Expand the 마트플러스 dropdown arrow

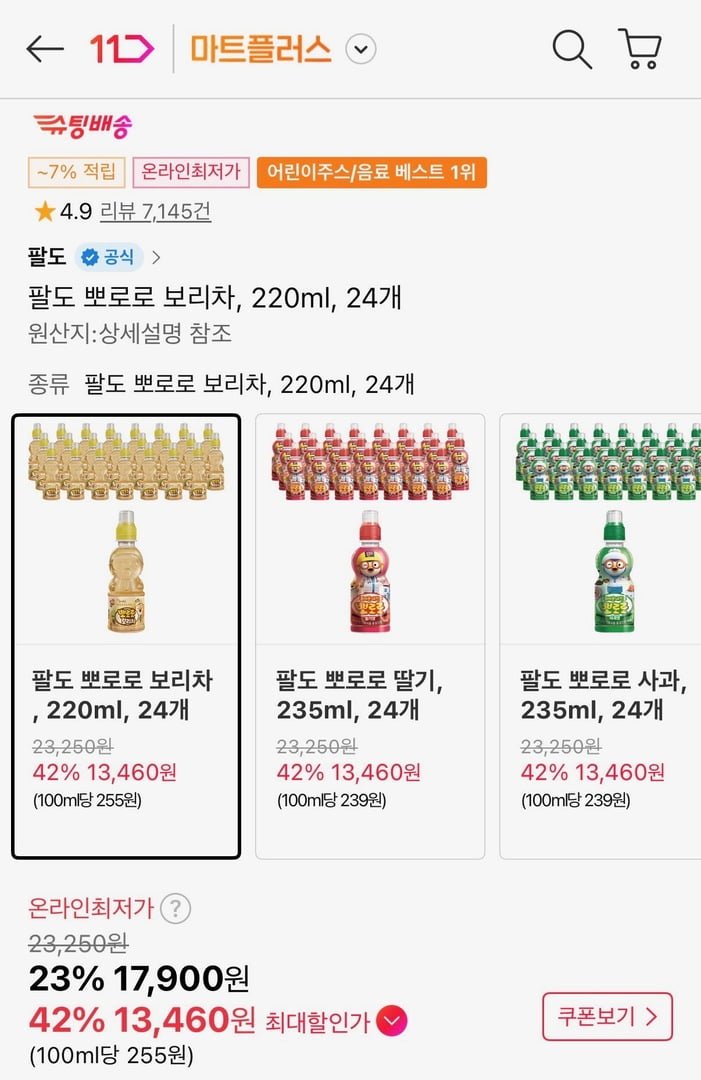pos(361,49)
